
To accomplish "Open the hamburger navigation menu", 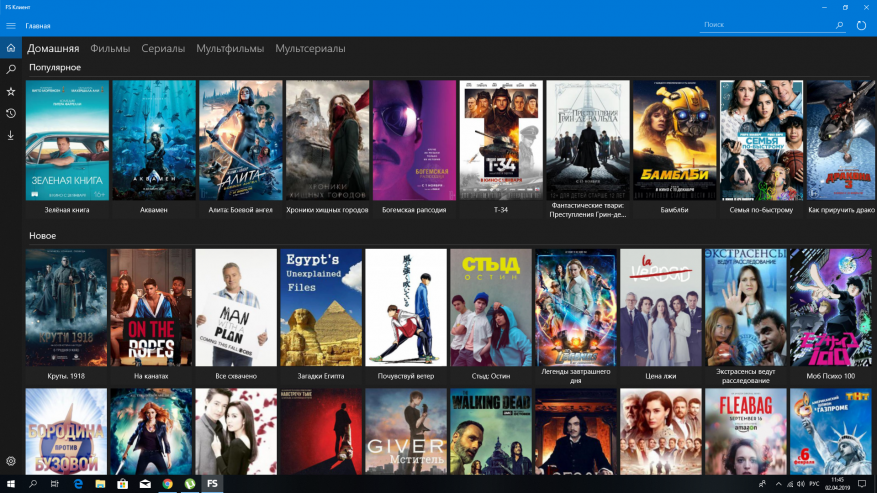I will coord(11,26).
